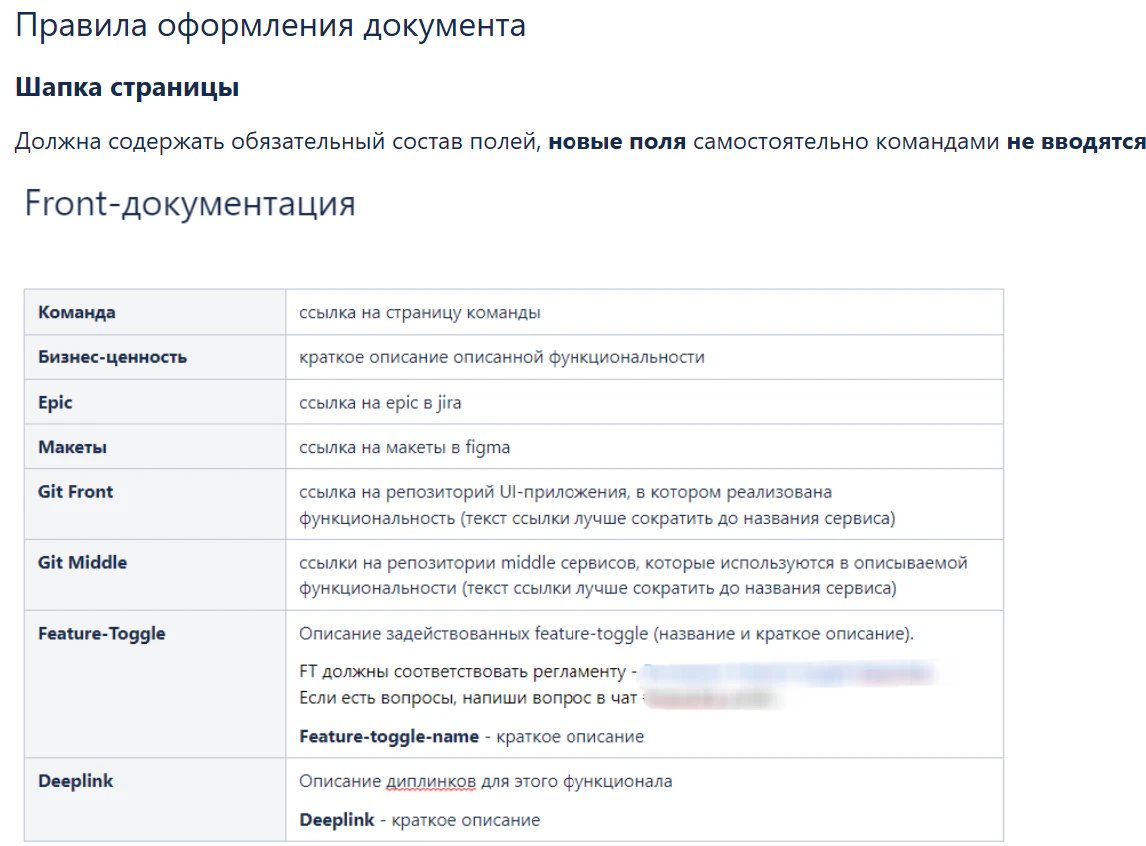Select the "Макеты" row label

click(72, 447)
